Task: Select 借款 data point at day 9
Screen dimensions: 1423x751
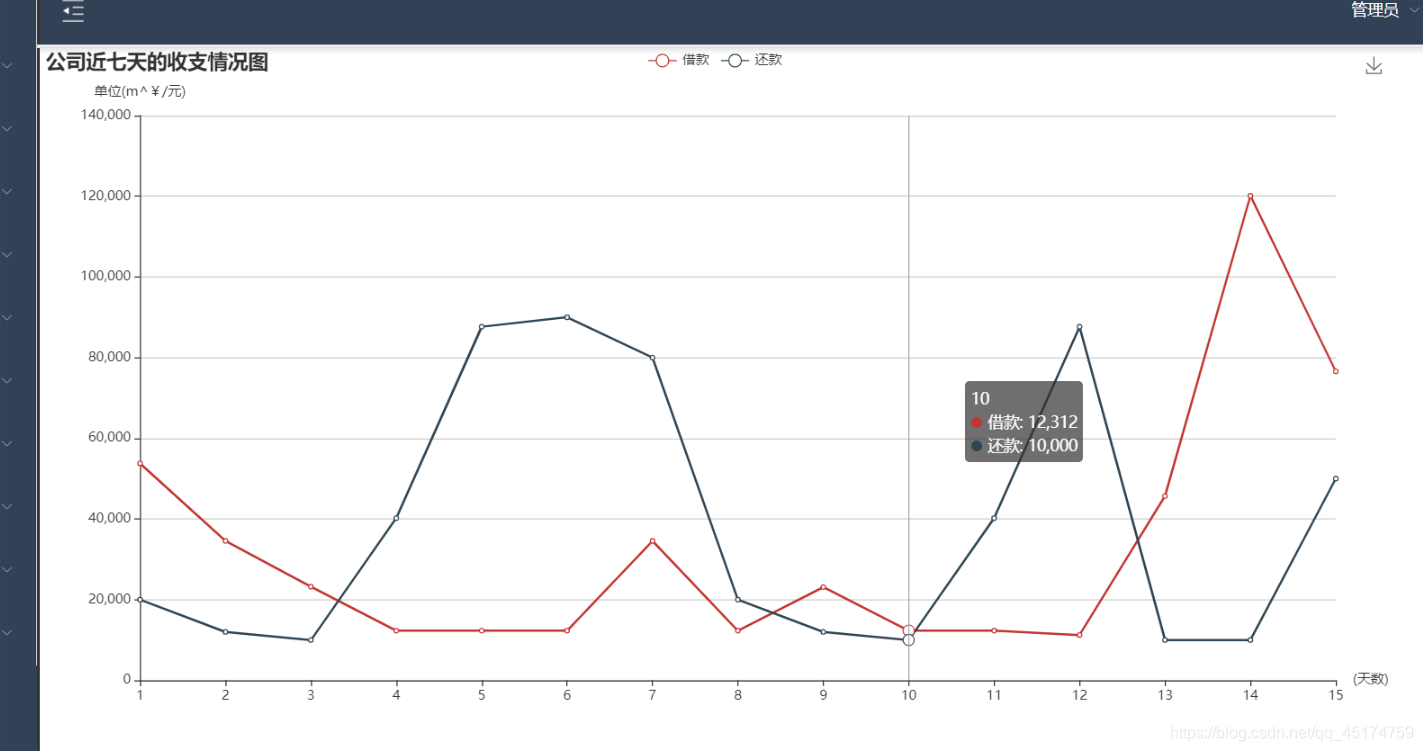Action: click(x=823, y=587)
